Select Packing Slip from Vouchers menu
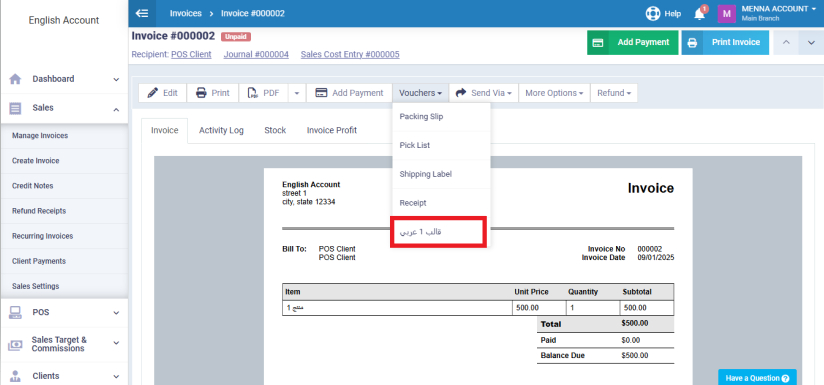Screen dimensions: 824x385 (441, 117)
